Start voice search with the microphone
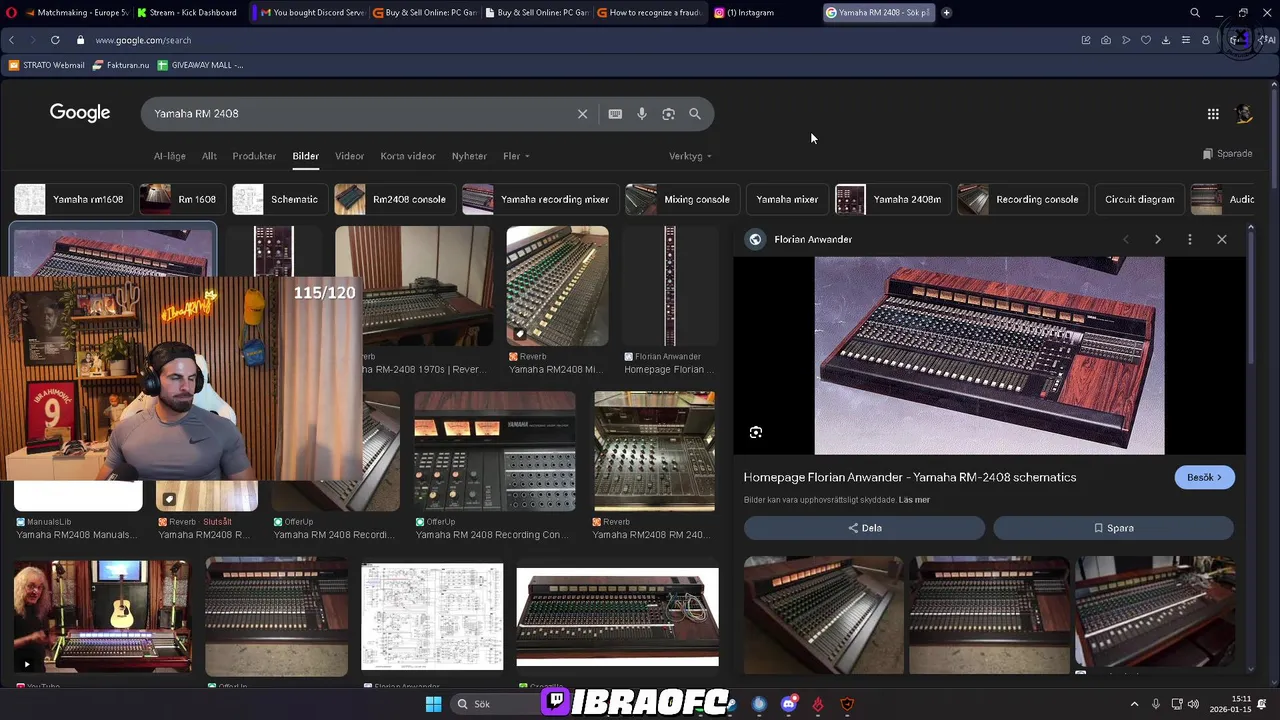1280x720 pixels. 642,114
